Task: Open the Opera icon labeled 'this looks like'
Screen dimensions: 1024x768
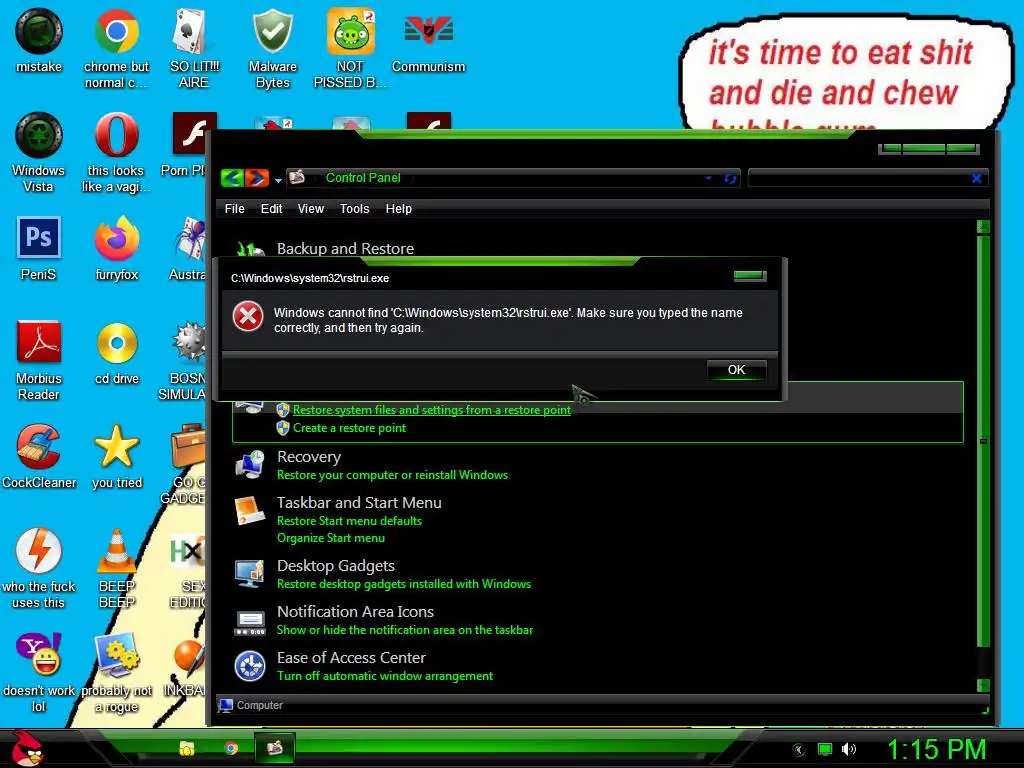Action: pyautogui.click(x=116, y=152)
